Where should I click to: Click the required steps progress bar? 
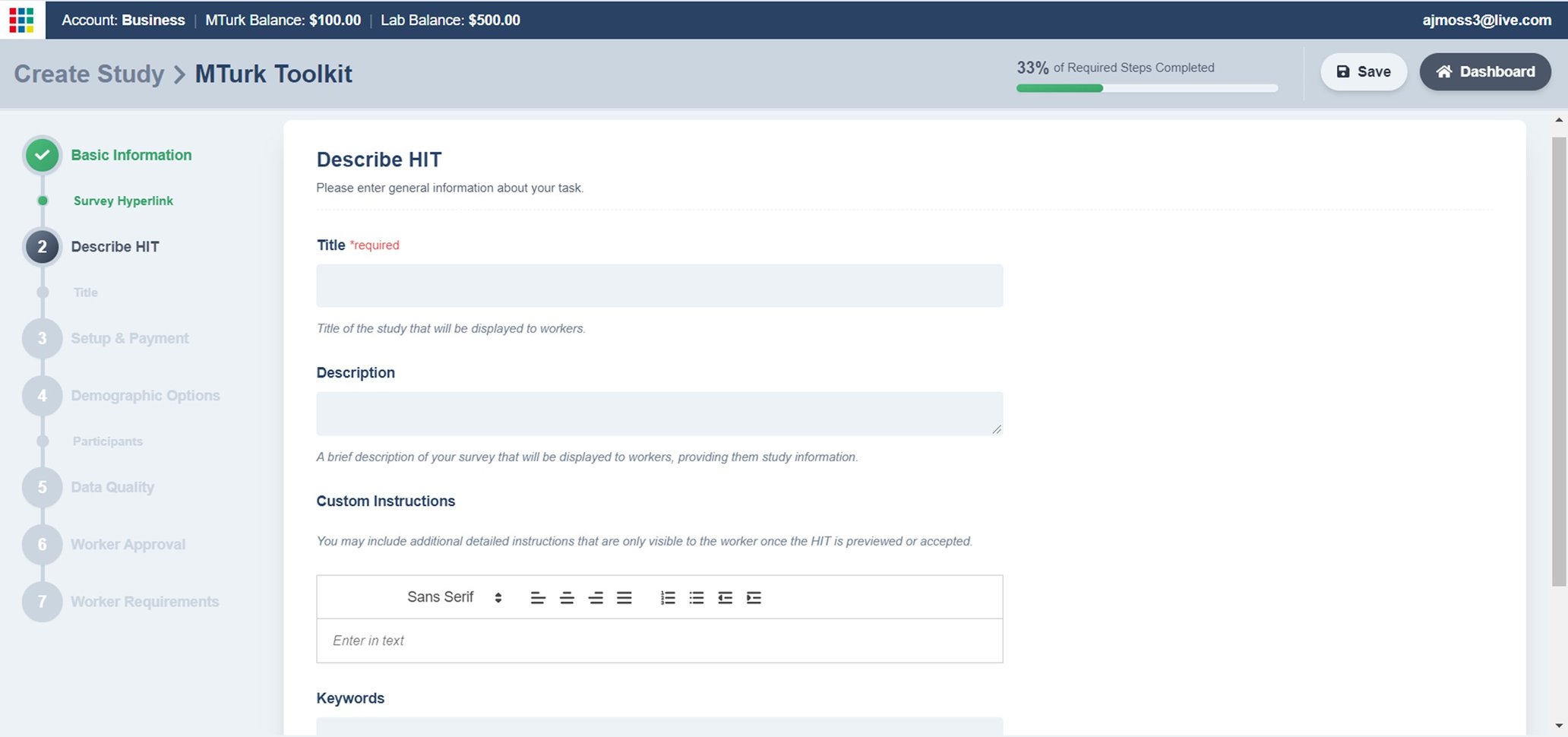(x=1146, y=88)
